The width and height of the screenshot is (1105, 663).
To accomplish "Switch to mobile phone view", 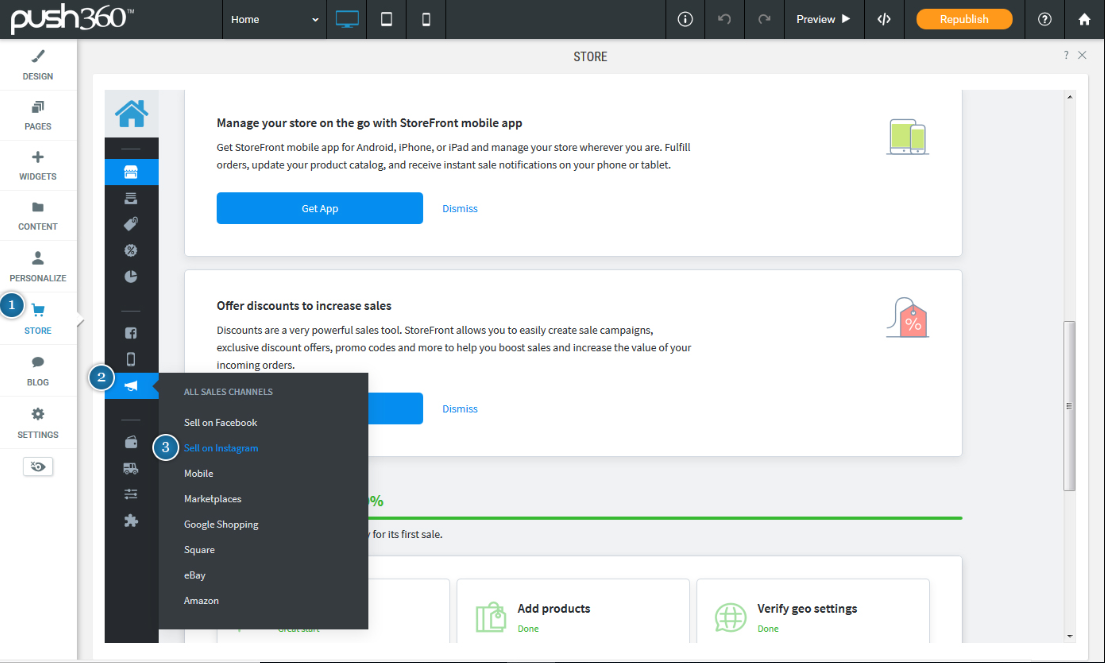I will [x=426, y=19].
